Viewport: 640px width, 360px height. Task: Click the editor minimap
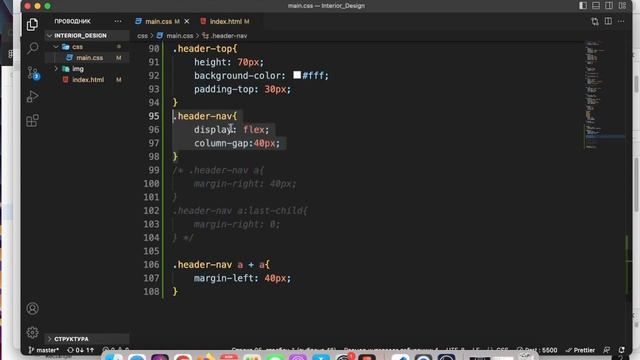coord(604,95)
